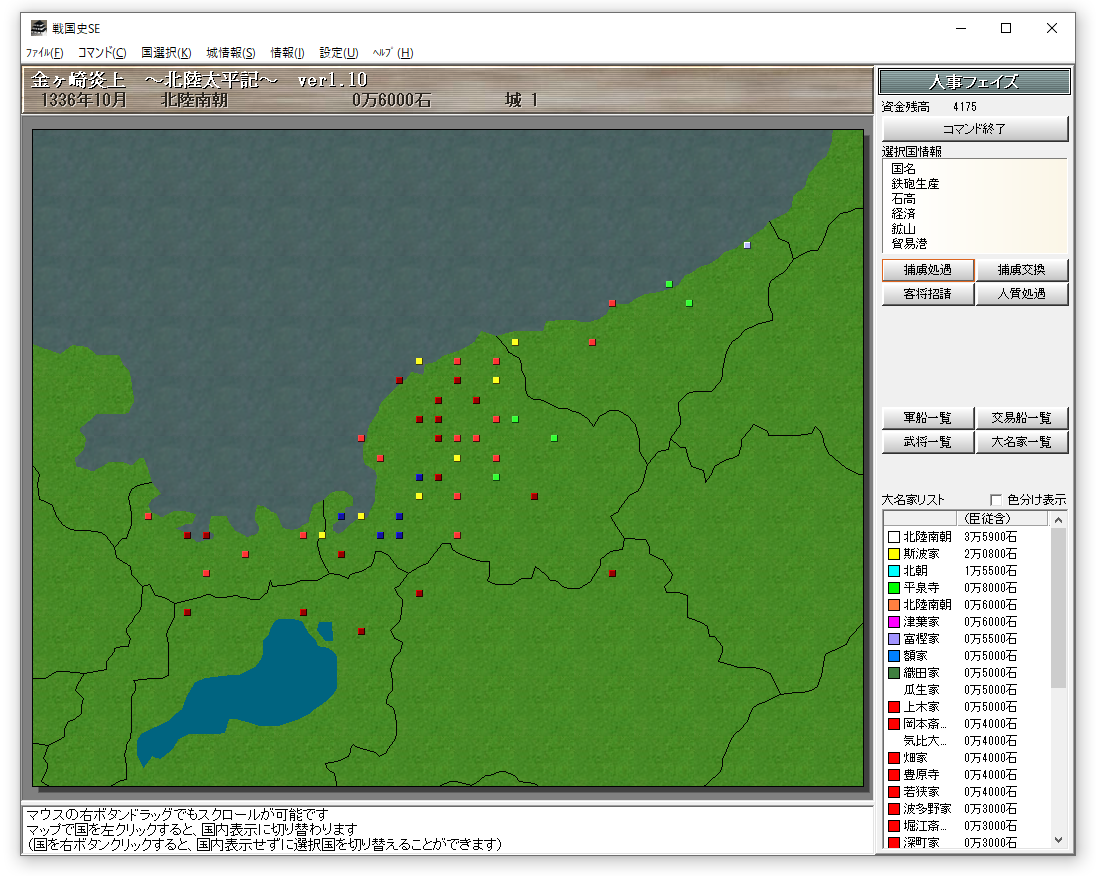Open the ファイル(F) menu
Viewport: 1096px width, 876px height.
click(44, 53)
